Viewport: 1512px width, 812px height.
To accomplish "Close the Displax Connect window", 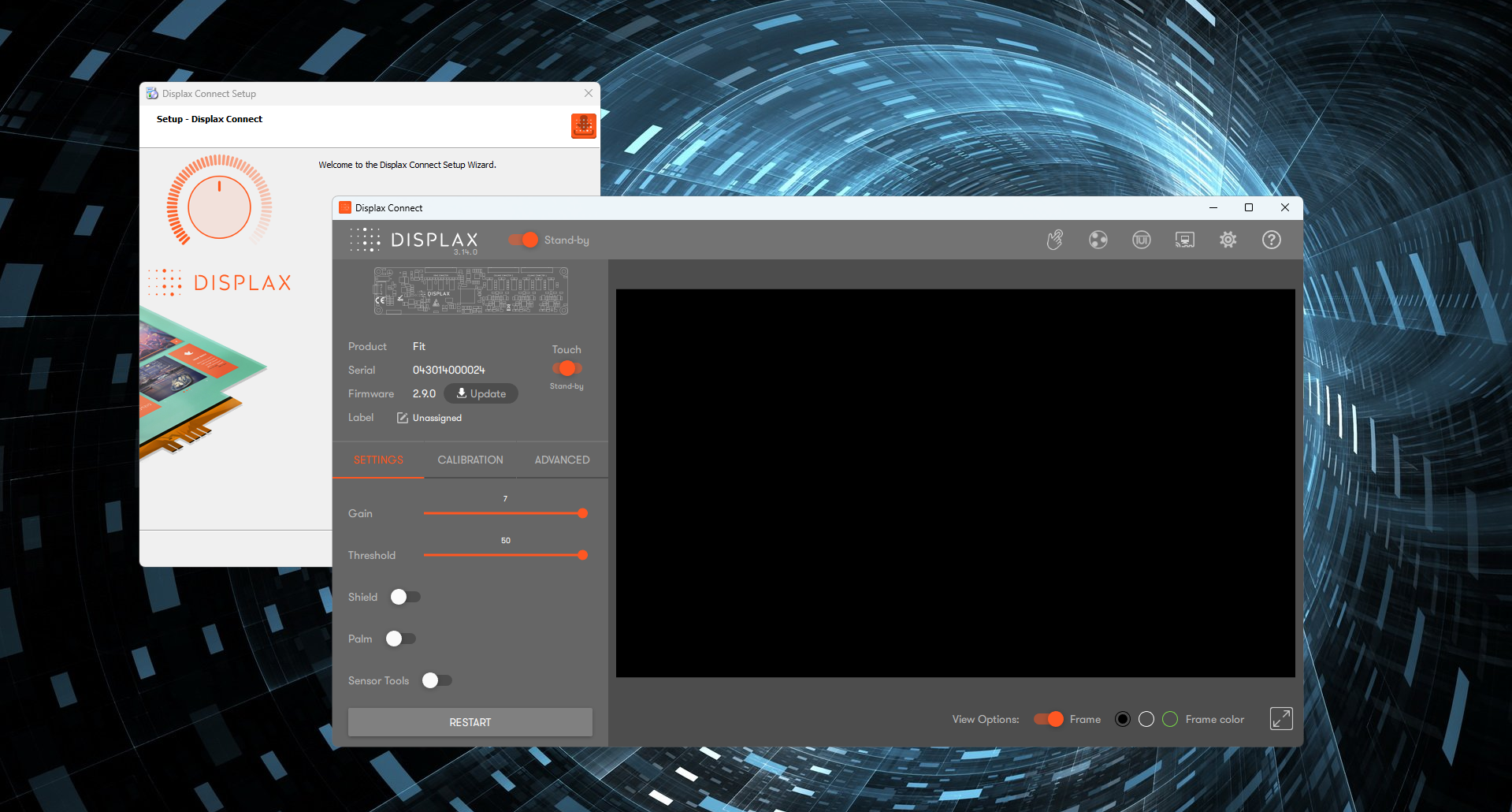I will click(x=1285, y=207).
